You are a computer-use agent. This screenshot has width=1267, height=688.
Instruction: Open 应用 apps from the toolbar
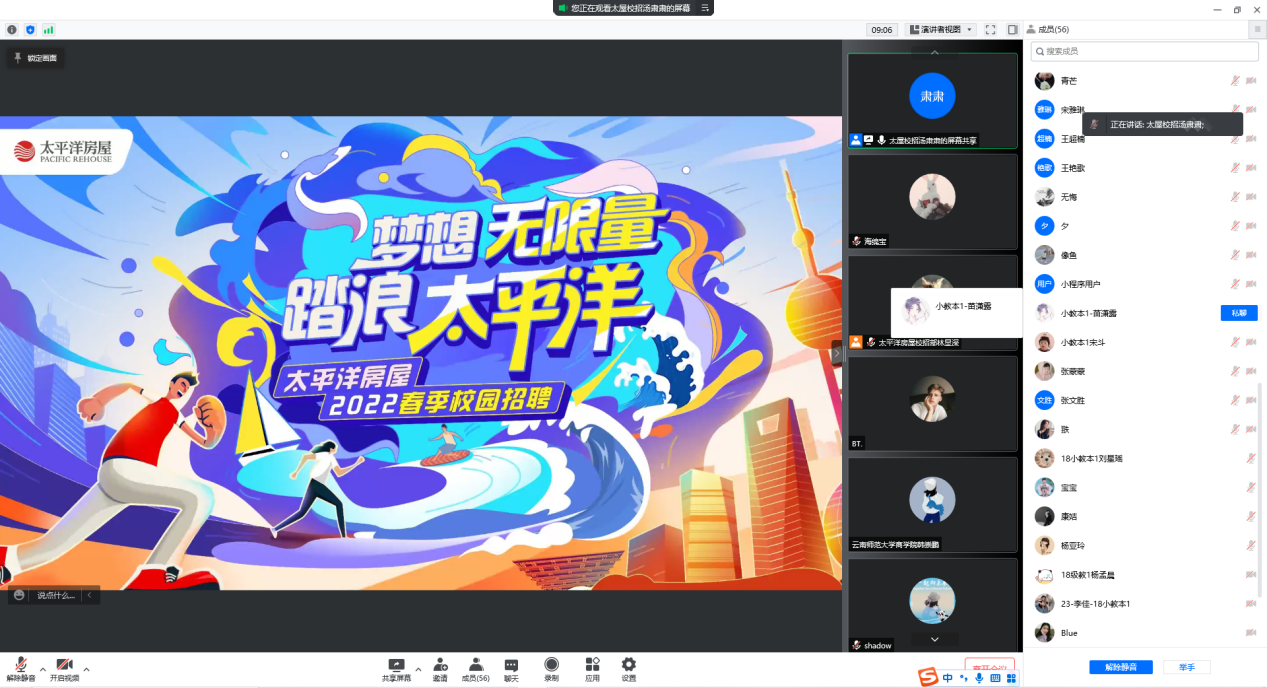(x=592, y=668)
